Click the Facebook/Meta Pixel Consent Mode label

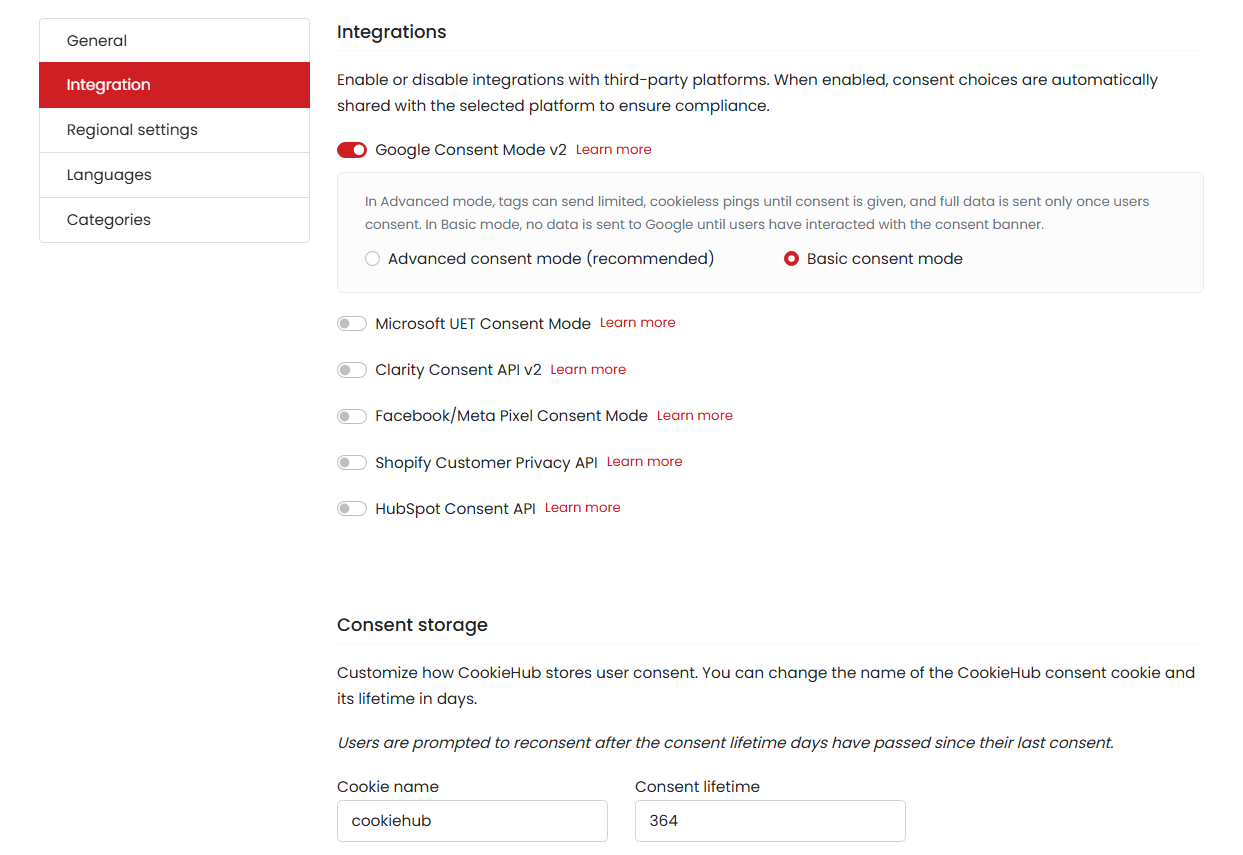pos(511,416)
